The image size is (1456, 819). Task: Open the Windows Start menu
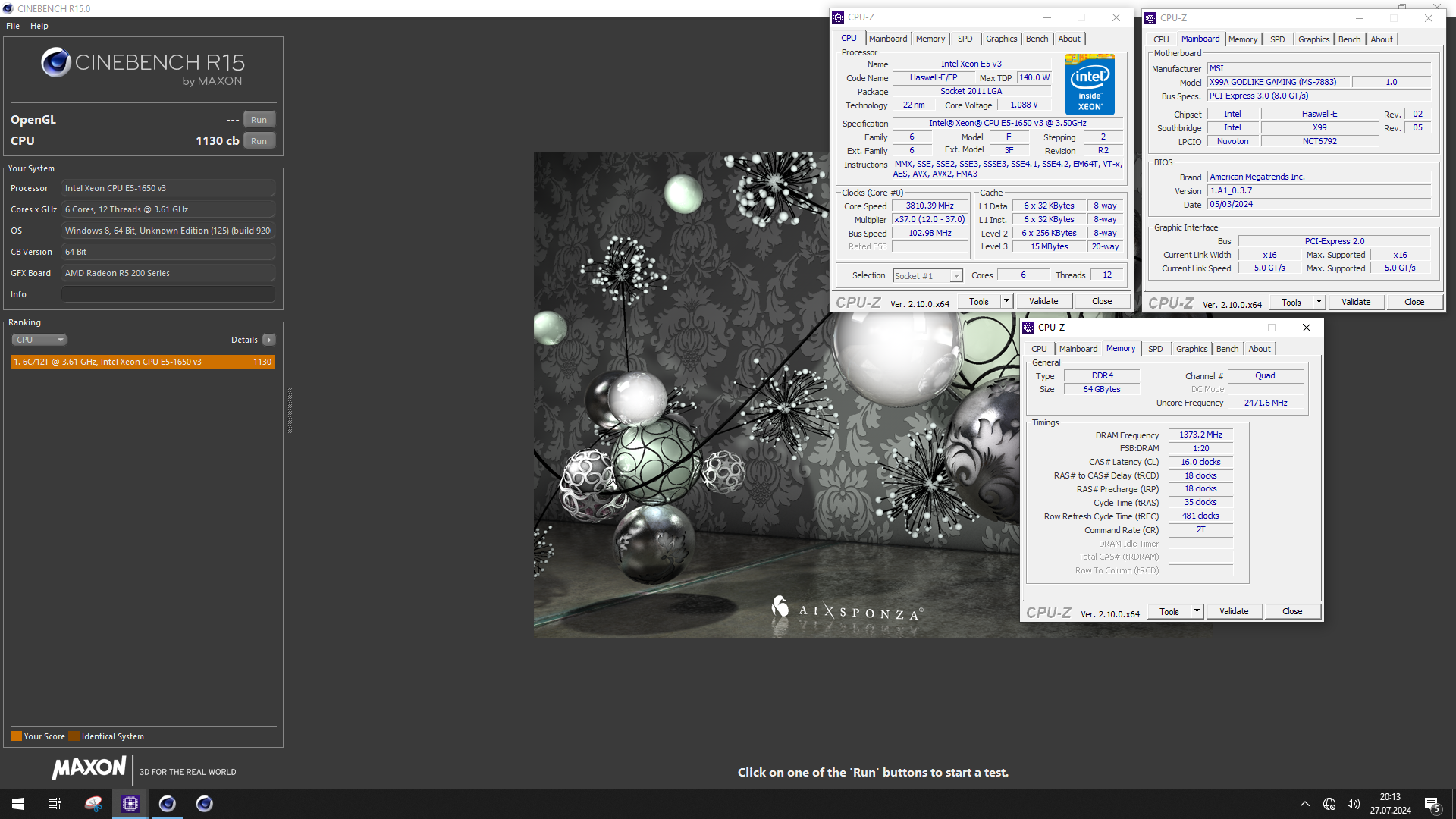(x=18, y=804)
